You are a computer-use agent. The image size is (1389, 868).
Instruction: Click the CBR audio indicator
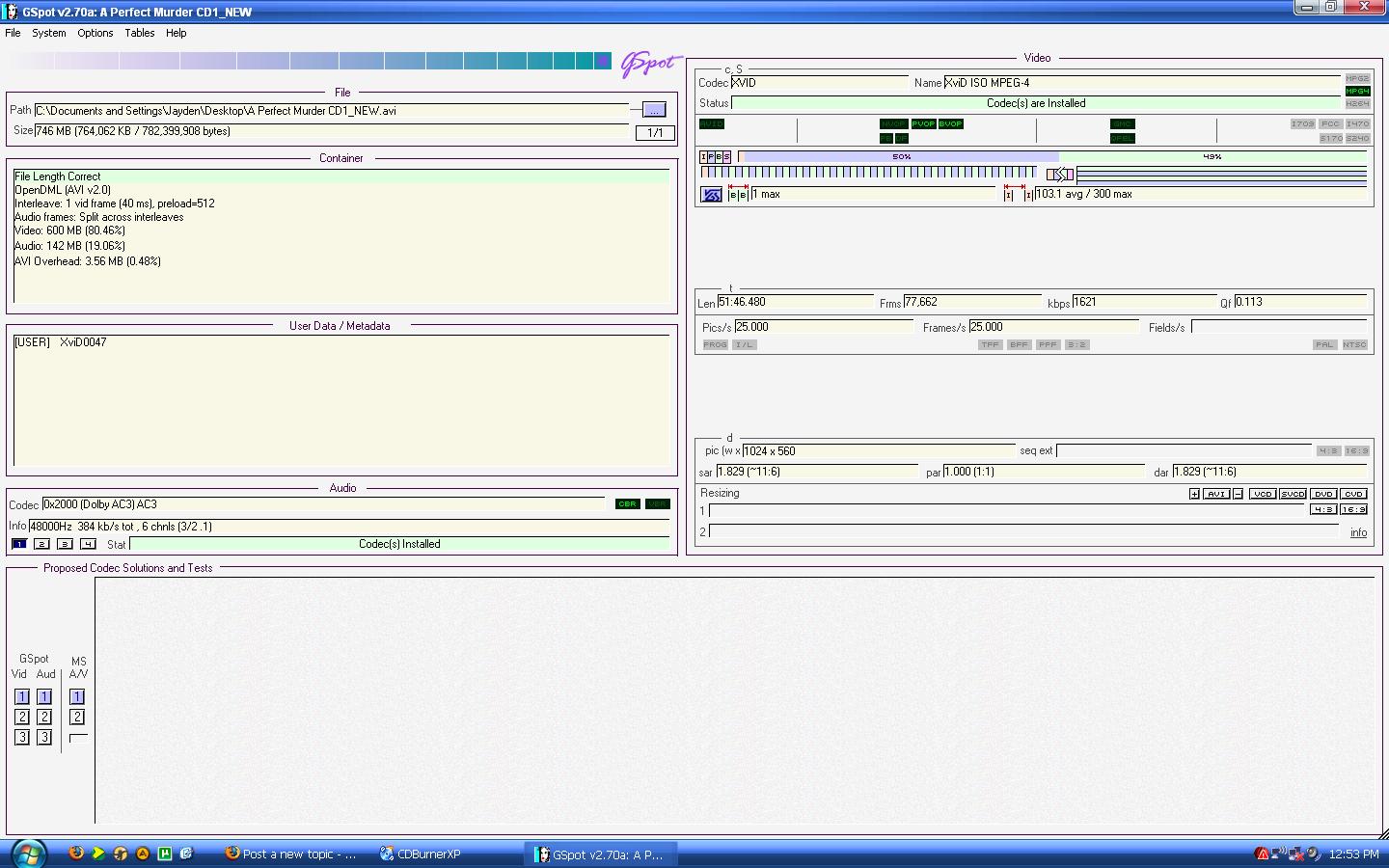[627, 504]
